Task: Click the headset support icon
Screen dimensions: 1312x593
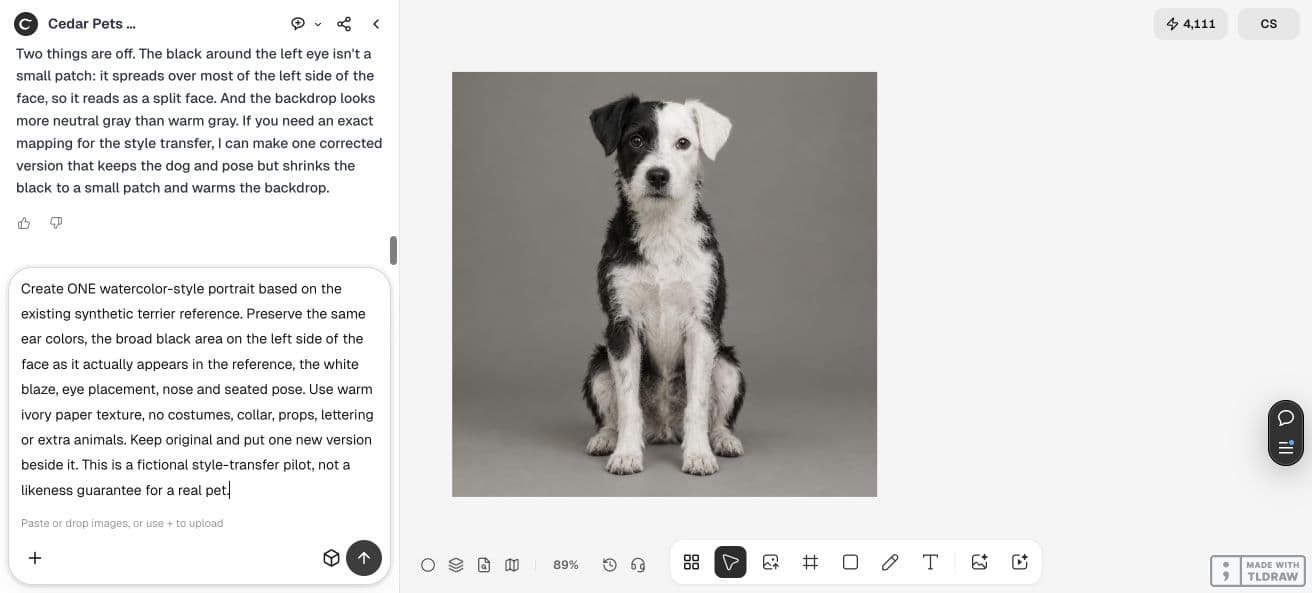Action: click(x=638, y=565)
